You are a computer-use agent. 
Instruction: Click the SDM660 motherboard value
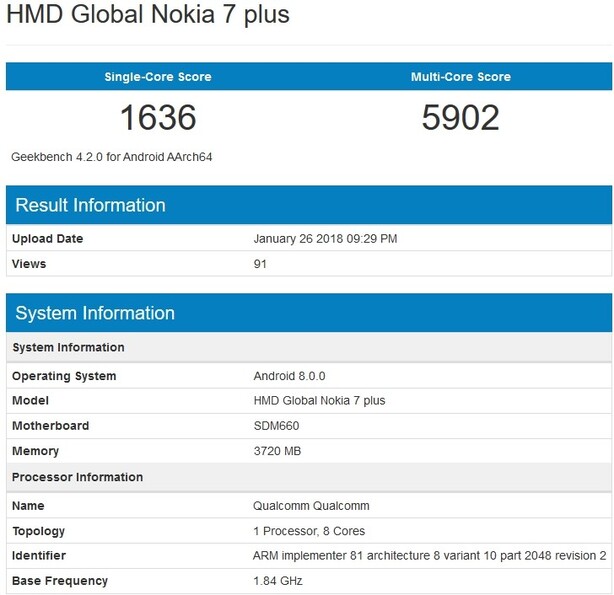click(x=276, y=426)
